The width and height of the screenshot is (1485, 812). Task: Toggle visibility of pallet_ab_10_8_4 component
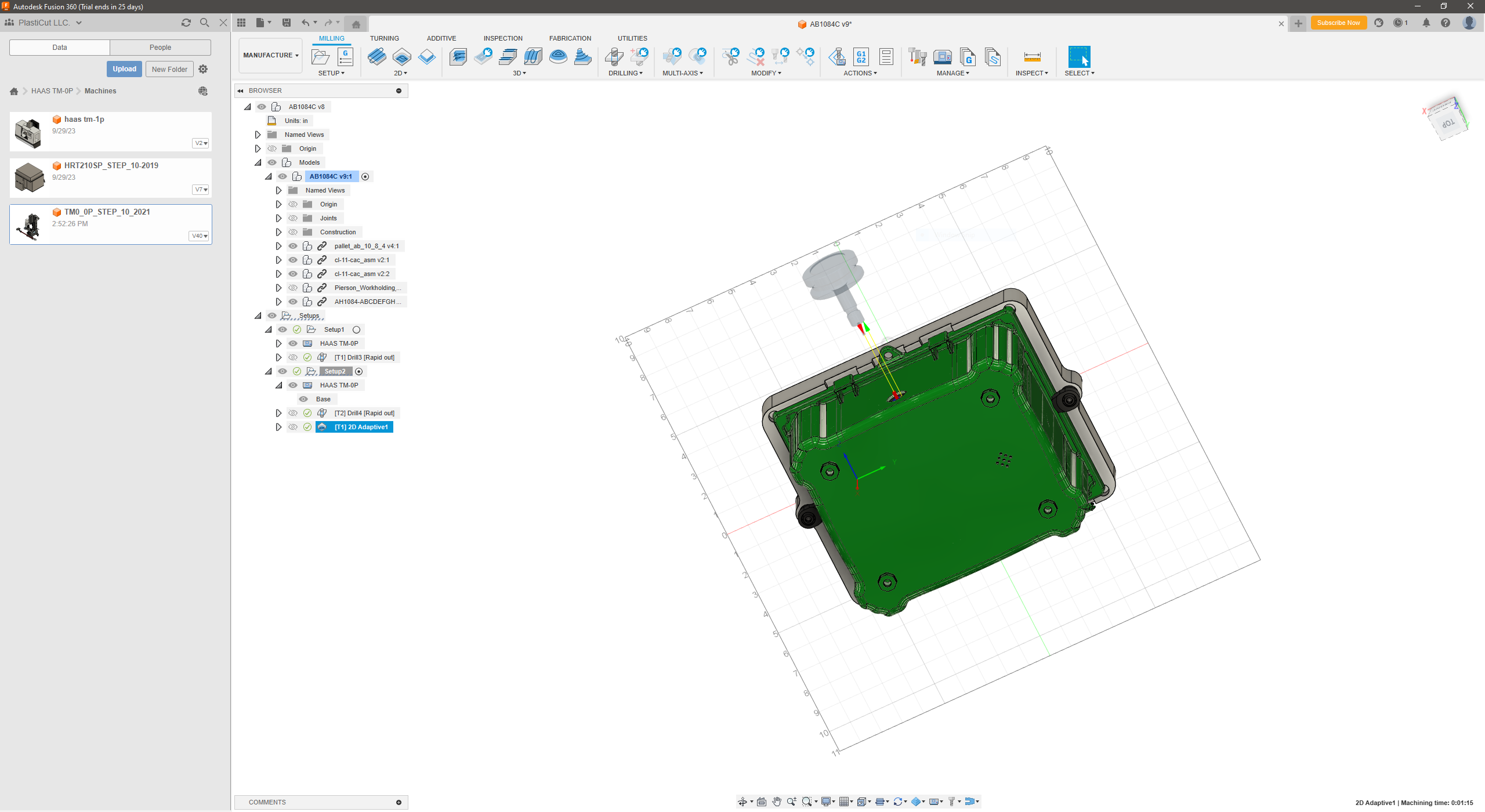(x=293, y=245)
